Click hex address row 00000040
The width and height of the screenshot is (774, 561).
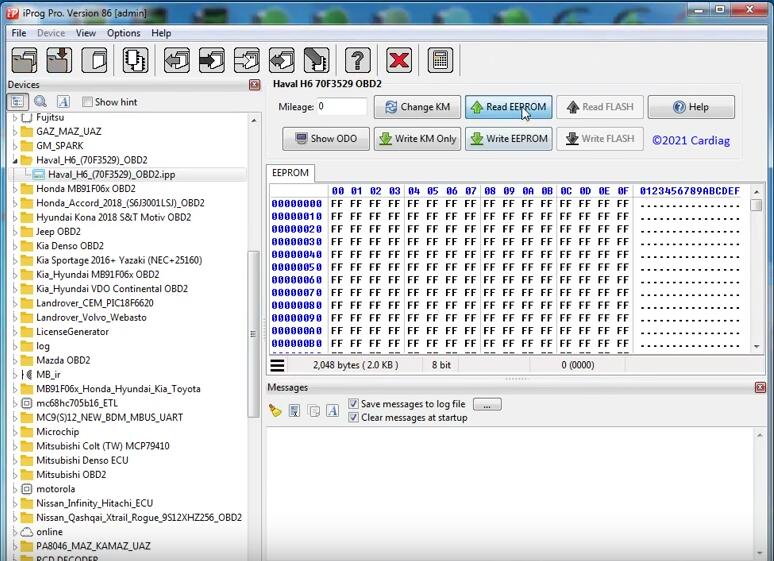coord(297,255)
